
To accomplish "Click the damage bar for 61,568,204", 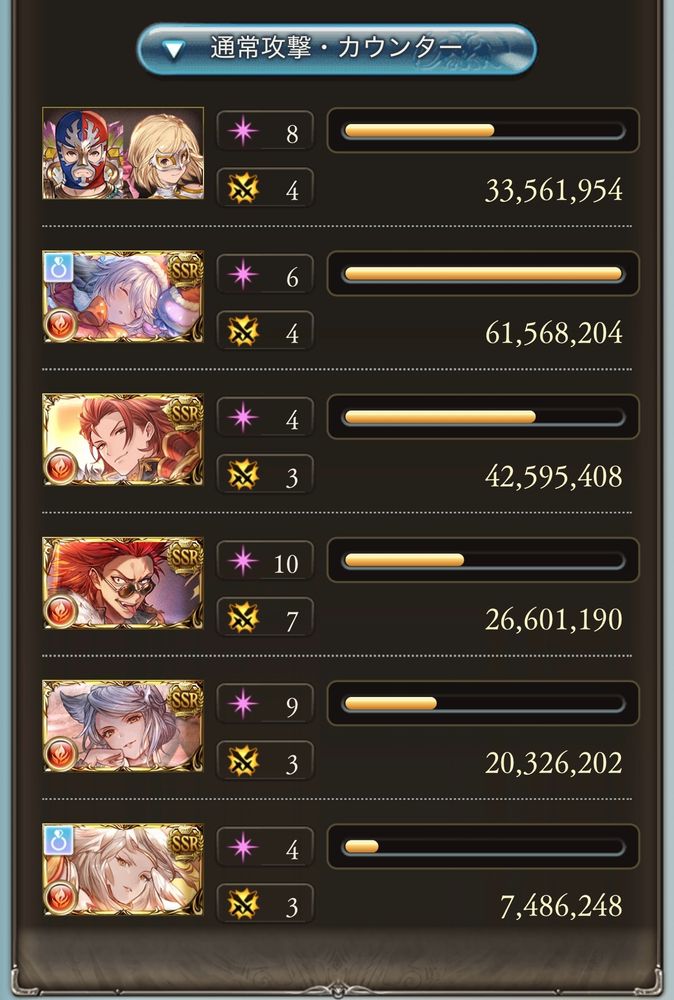I will (483, 274).
